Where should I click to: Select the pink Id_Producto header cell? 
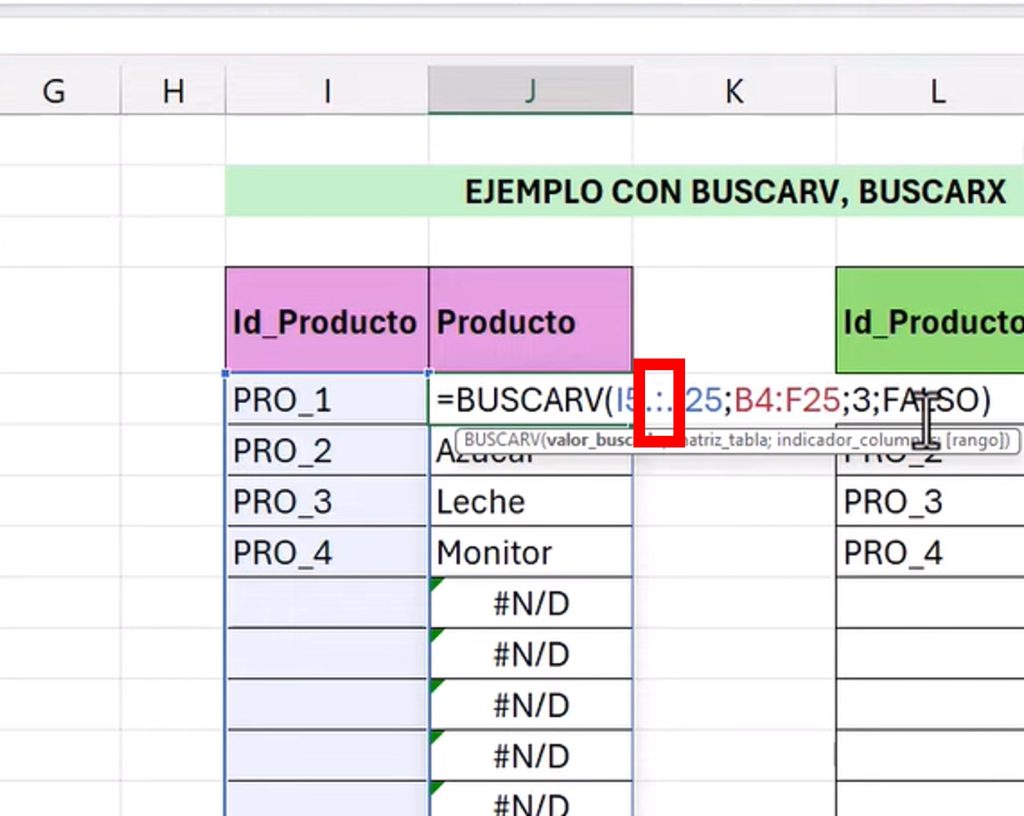coord(326,321)
